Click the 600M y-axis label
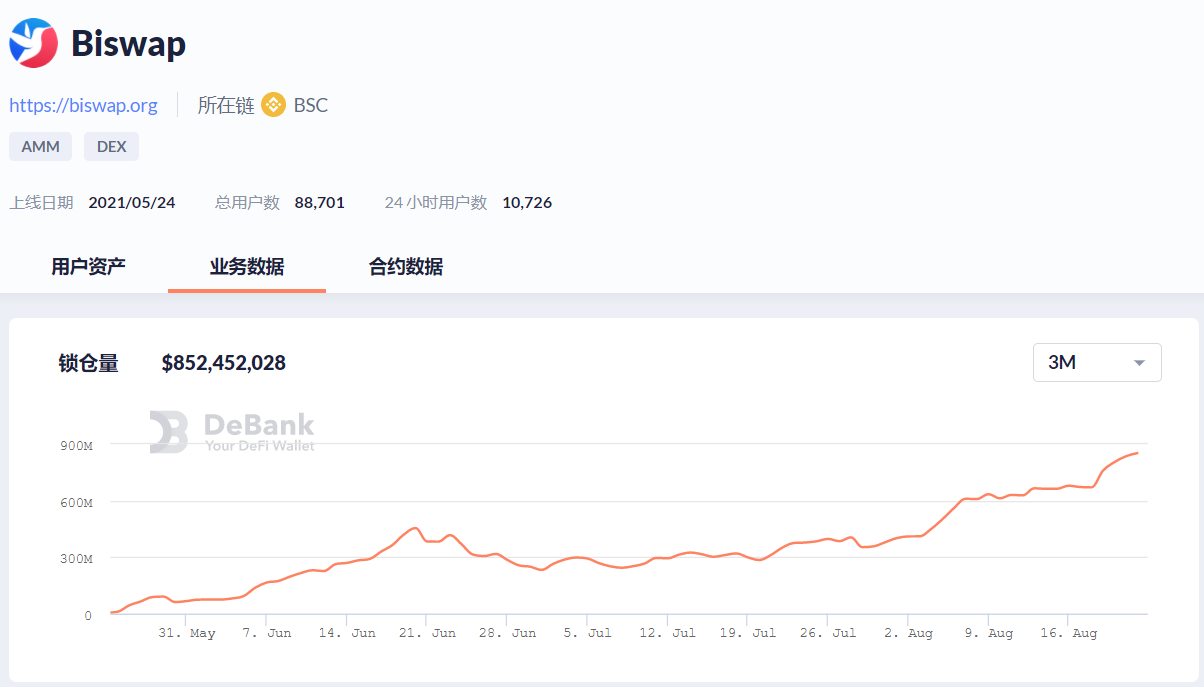Image resolution: width=1204 pixels, height=687 pixels. click(76, 502)
